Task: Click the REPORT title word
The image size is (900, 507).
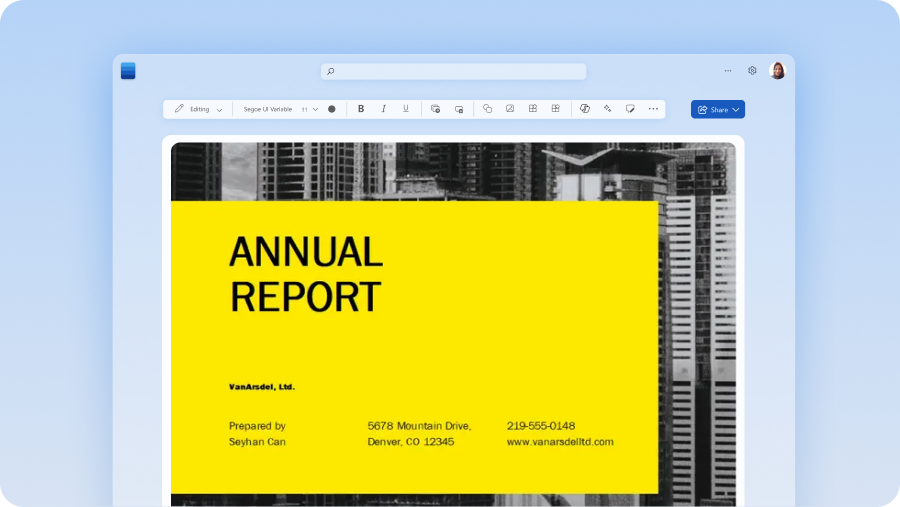Action: tap(305, 296)
